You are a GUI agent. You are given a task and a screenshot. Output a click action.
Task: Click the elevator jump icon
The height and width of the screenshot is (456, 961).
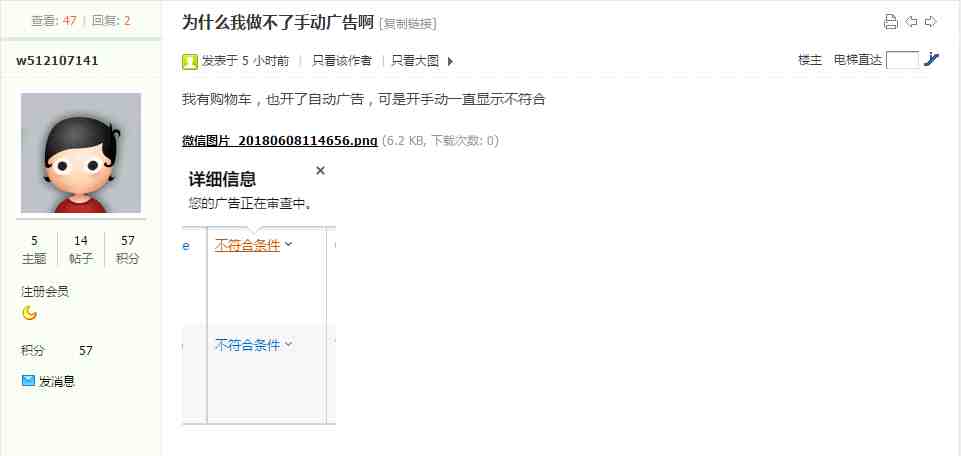click(932, 59)
